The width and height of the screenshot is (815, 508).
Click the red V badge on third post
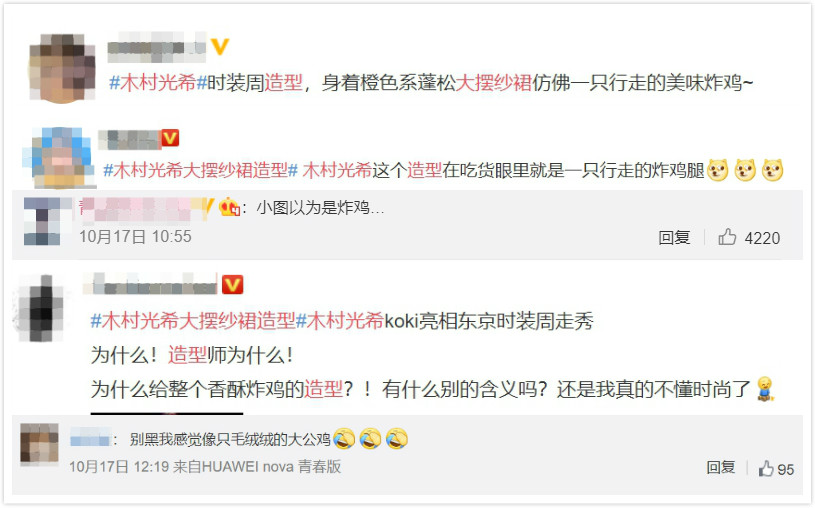[x=232, y=285]
